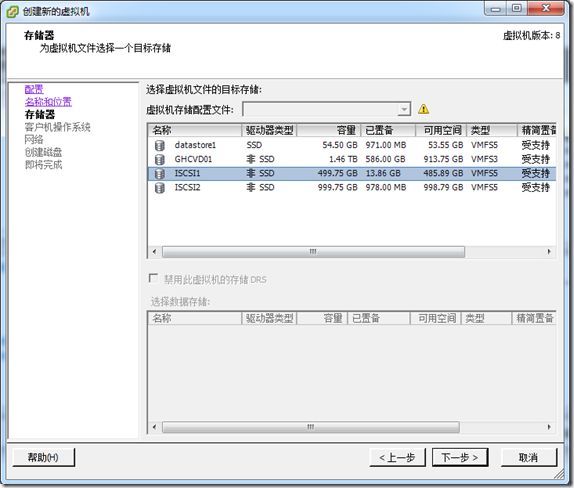Screen dimensions: 574x488
Task: Click lower table scroll right arrow
Action: coord(549,427)
